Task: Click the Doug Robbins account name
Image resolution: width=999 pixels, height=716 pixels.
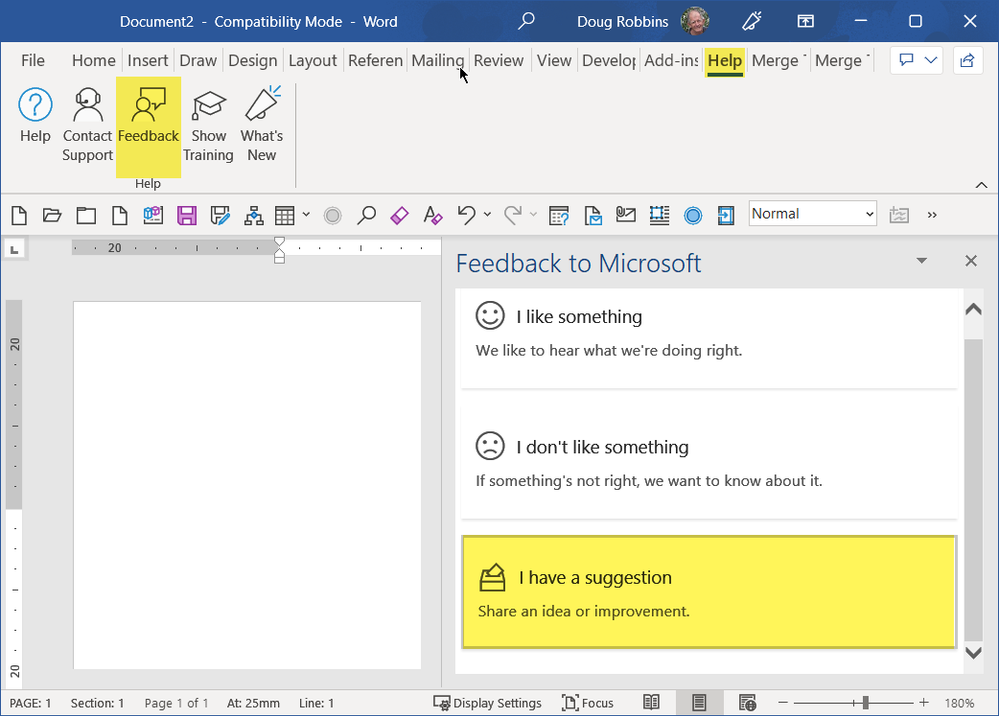Action: (622, 21)
